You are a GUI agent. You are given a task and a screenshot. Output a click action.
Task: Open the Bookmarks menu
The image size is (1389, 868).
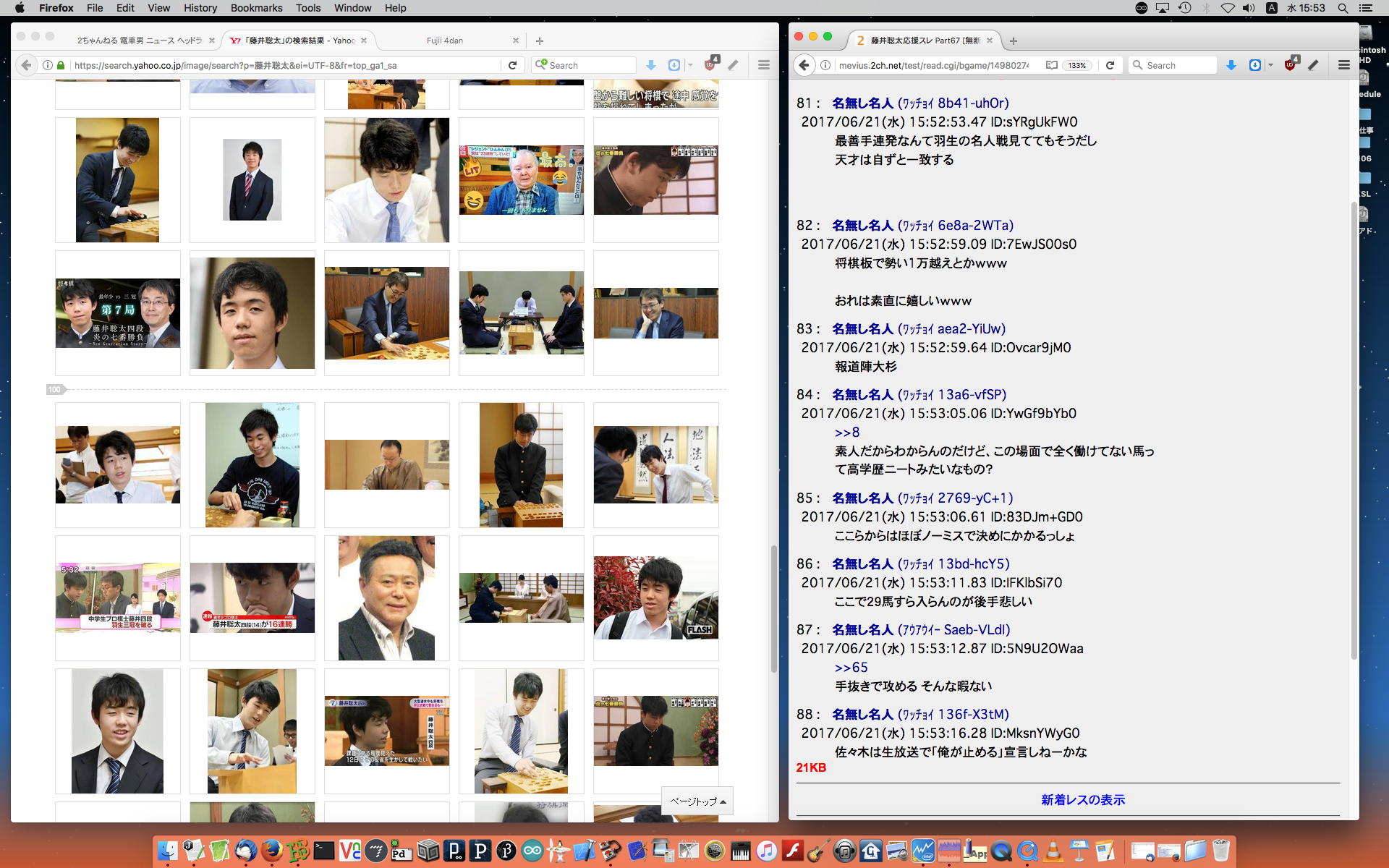(x=256, y=8)
